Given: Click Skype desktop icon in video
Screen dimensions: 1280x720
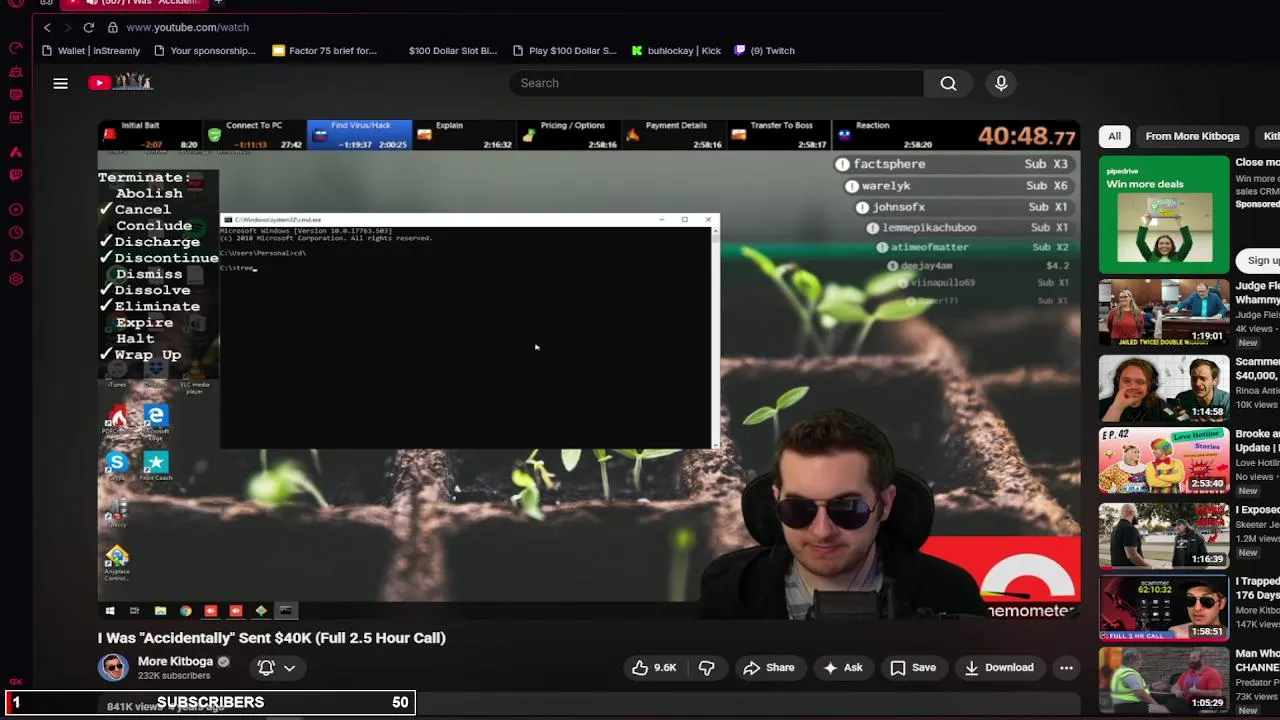Looking at the screenshot, I should click(117, 465).
